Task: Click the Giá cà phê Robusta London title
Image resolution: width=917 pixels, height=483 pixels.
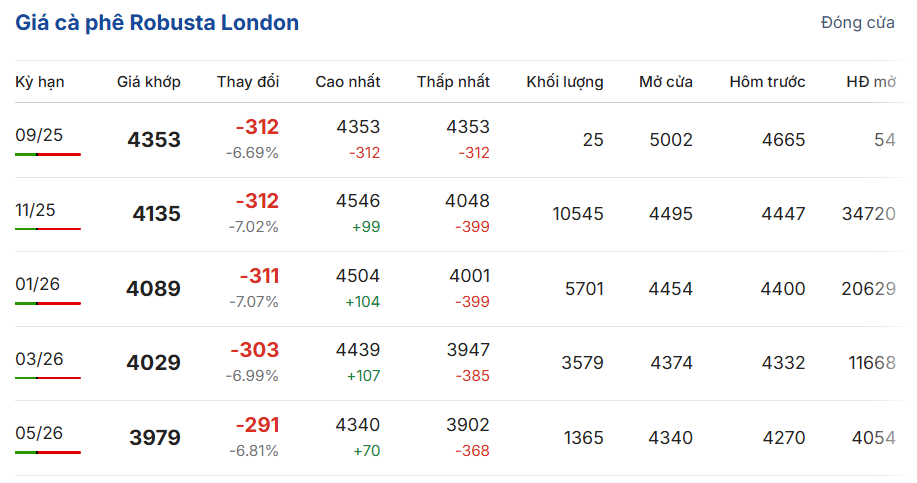Action: pyautogui.click(x=157, y=22)
